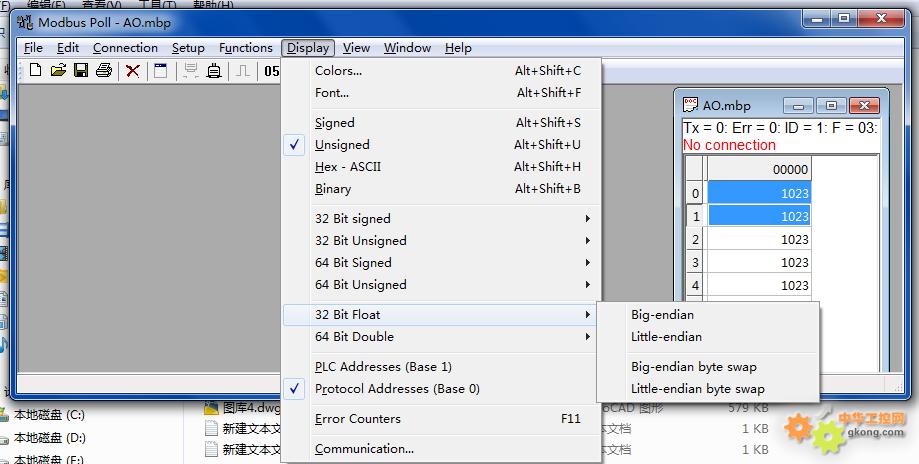Screen dimensions: 919x464
Task: Select PLC Addresses (Base 1)
Action: [x=443, y=367]
